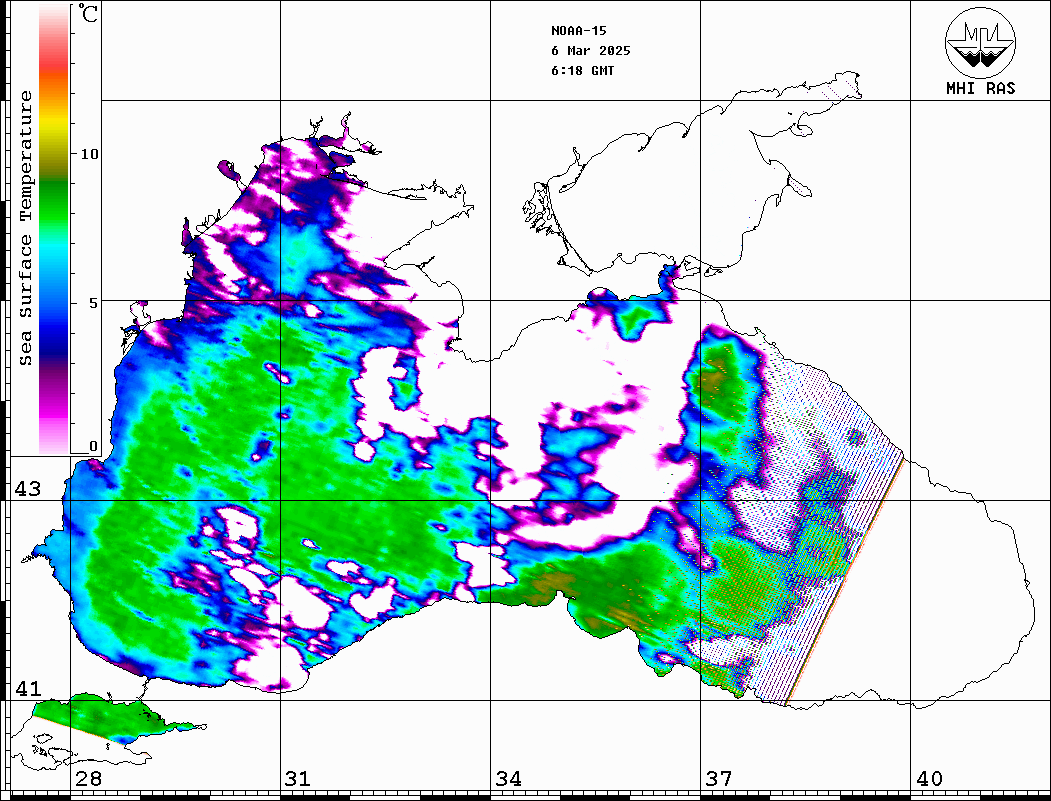The image size is (1051, 801).
Task: Click longitude label "28"
Action: pyautogui.click(x=88, y=779)
